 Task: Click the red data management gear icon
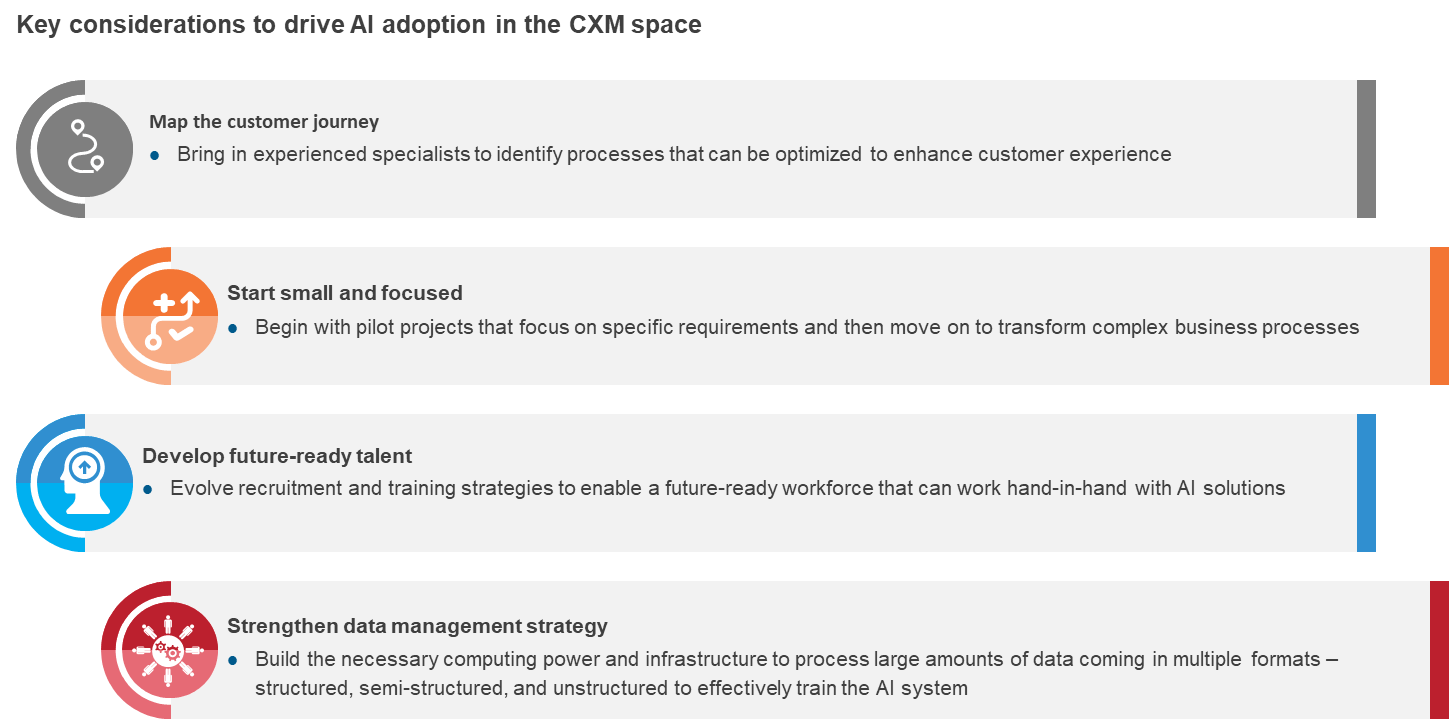click(171, 650)
